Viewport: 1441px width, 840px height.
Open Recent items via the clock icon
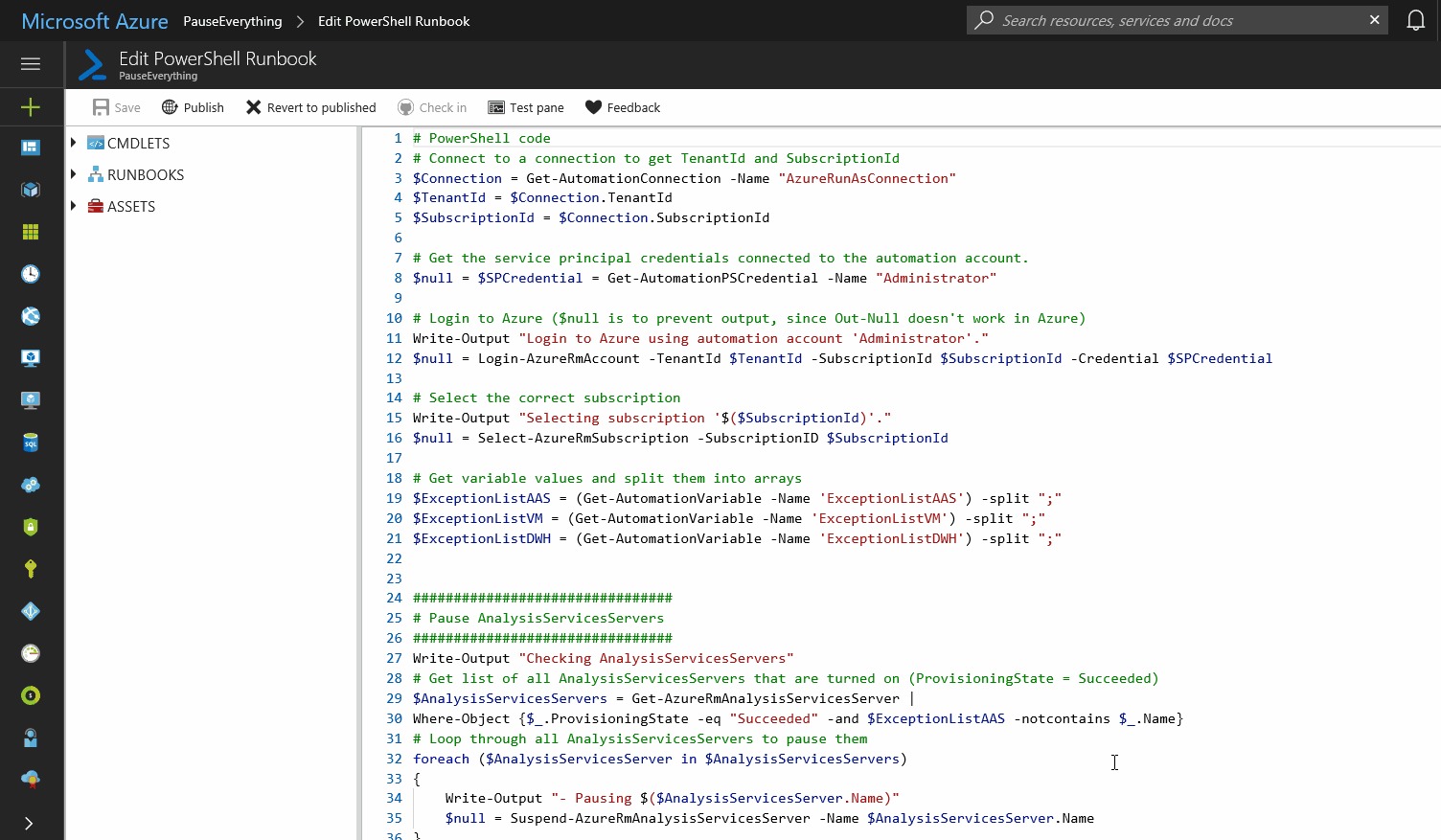coord(30,273)
